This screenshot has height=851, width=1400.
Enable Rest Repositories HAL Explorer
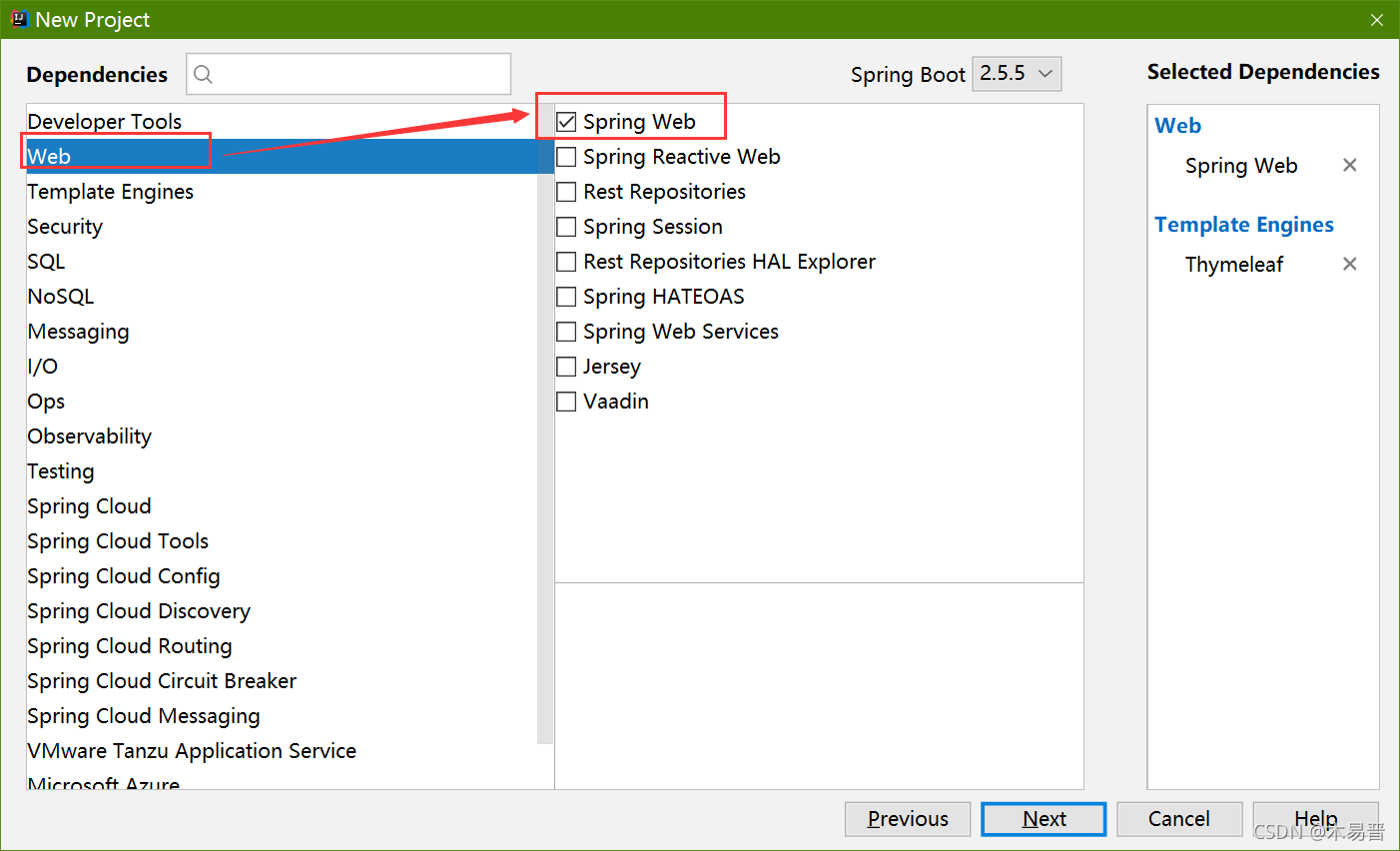pyautogui.click(x=566, y=262)
